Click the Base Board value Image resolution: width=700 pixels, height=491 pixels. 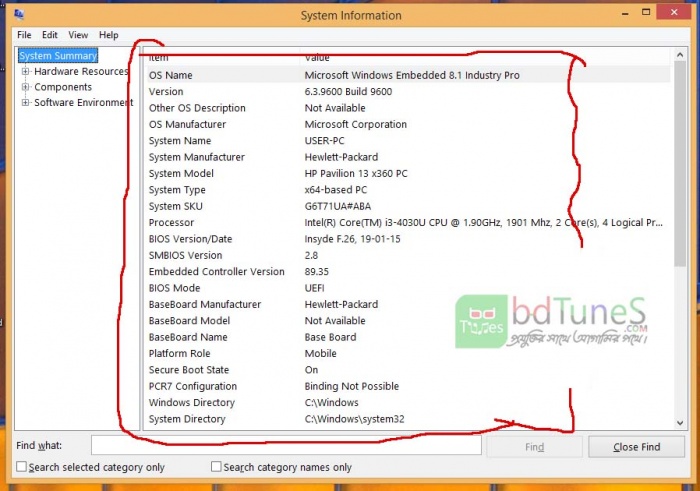[330, 337]
